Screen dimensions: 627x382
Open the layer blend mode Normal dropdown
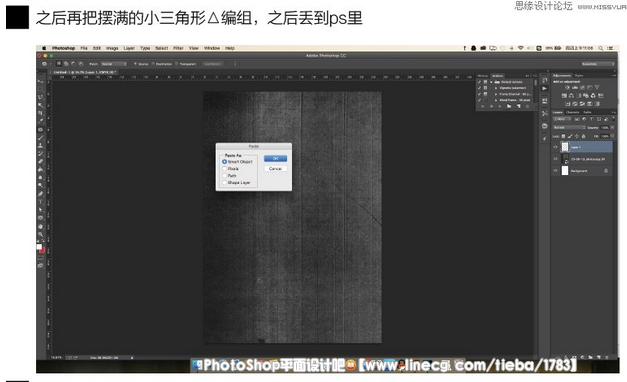pos(569,128)
